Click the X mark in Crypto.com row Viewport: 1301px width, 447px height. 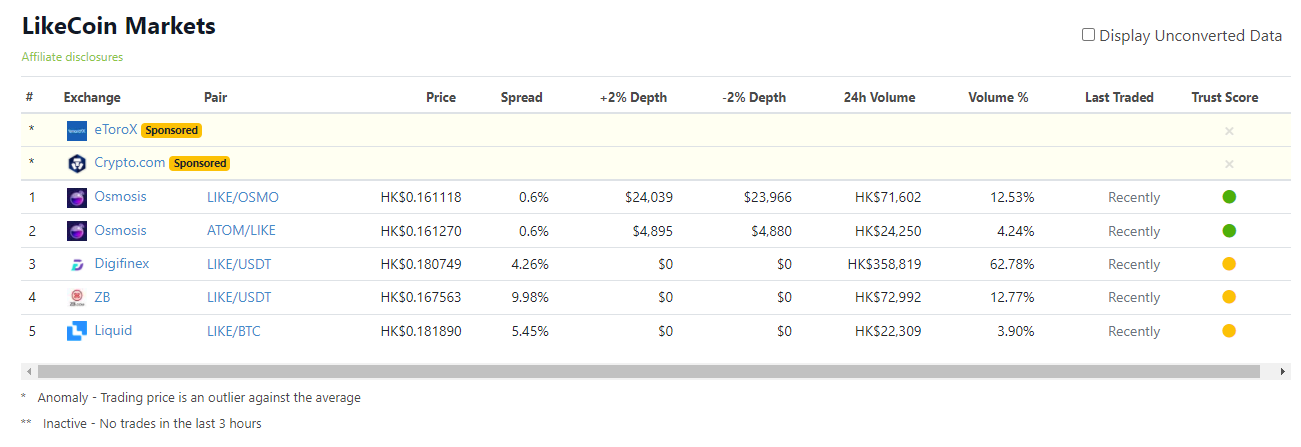[x=1229, y=164]
